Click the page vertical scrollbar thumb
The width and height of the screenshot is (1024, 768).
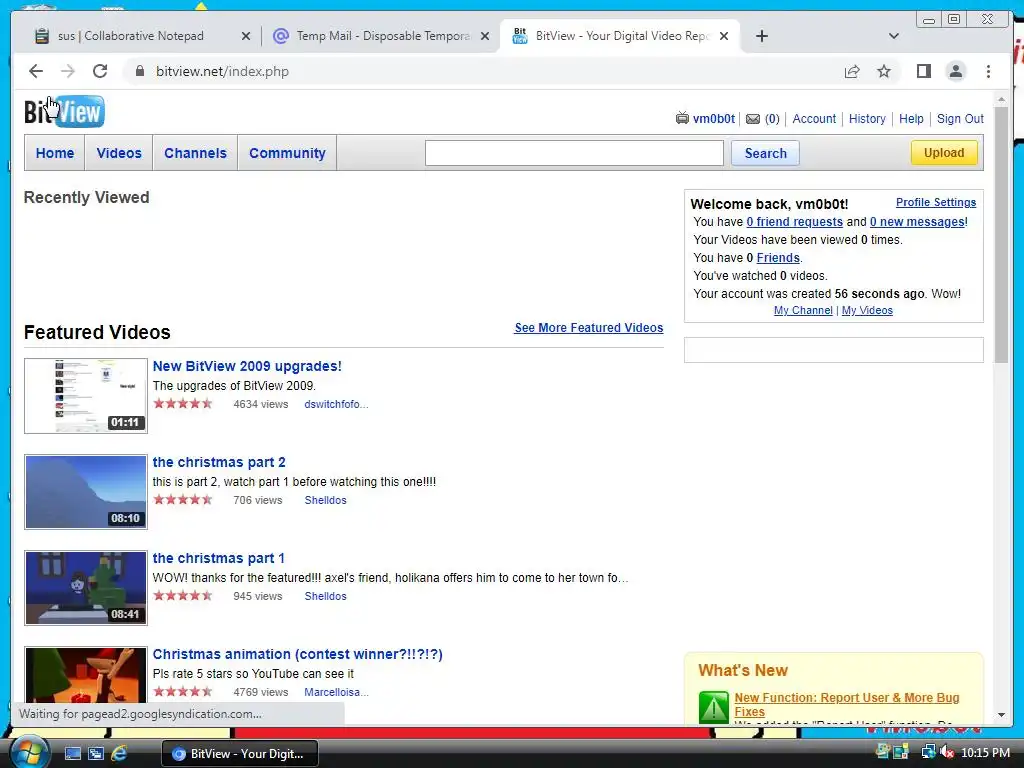pyautogui.click(x=1001, y=235)
